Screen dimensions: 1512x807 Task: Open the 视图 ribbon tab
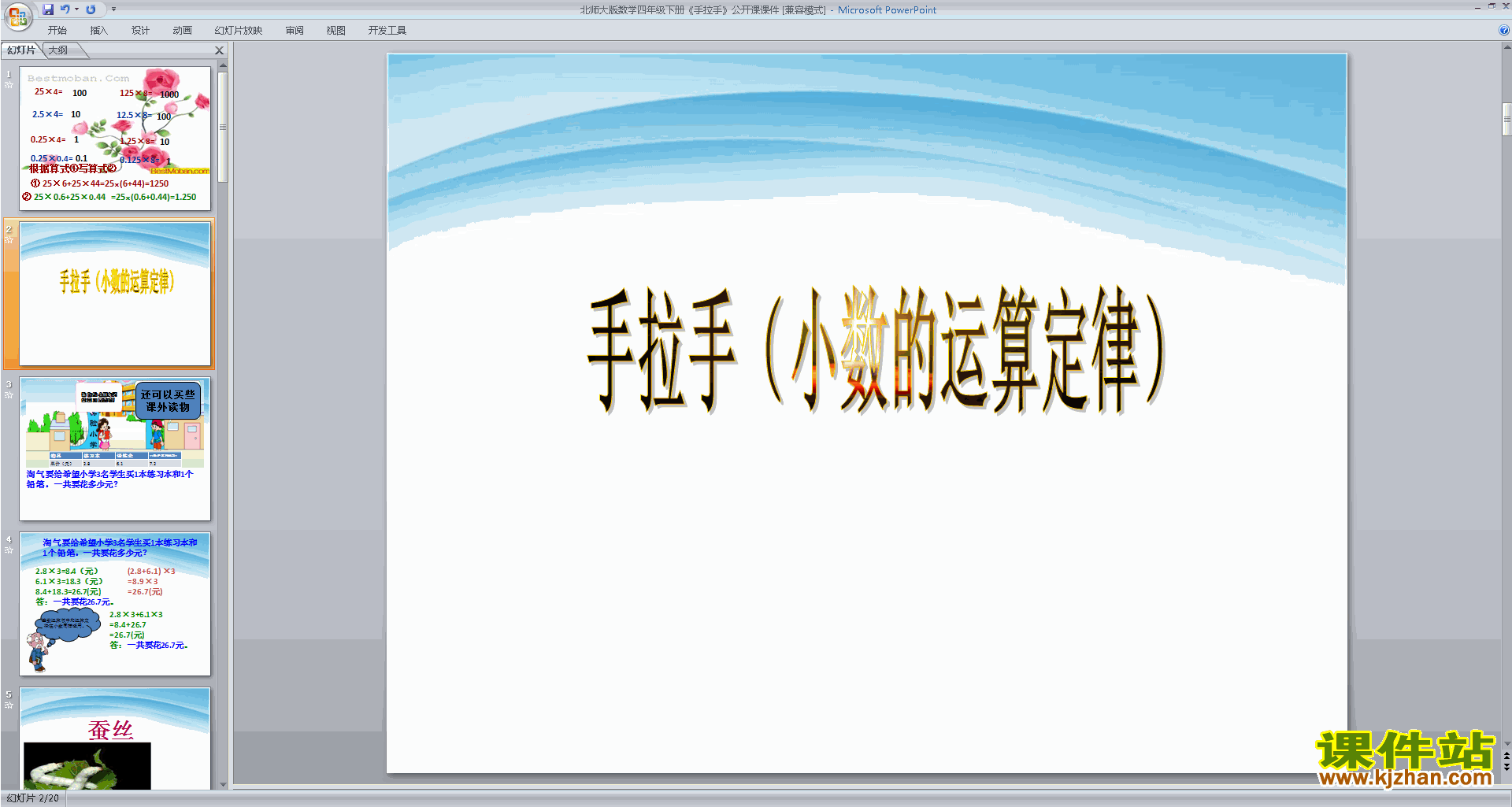336,31
